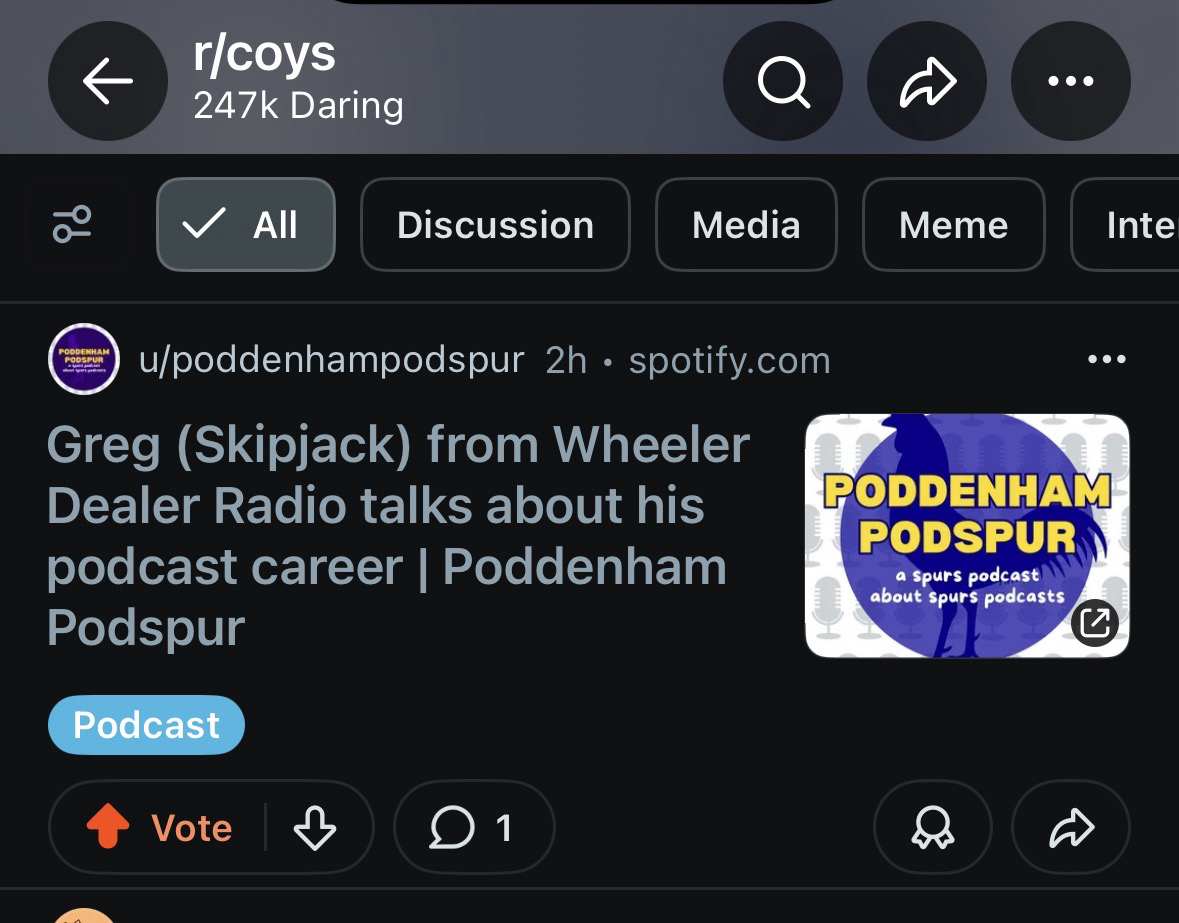Image resolution: width=1179 pixels, height=923 pixels.
Task: Downvote the Poddenham Podspur post
Action: pos(314,827)
